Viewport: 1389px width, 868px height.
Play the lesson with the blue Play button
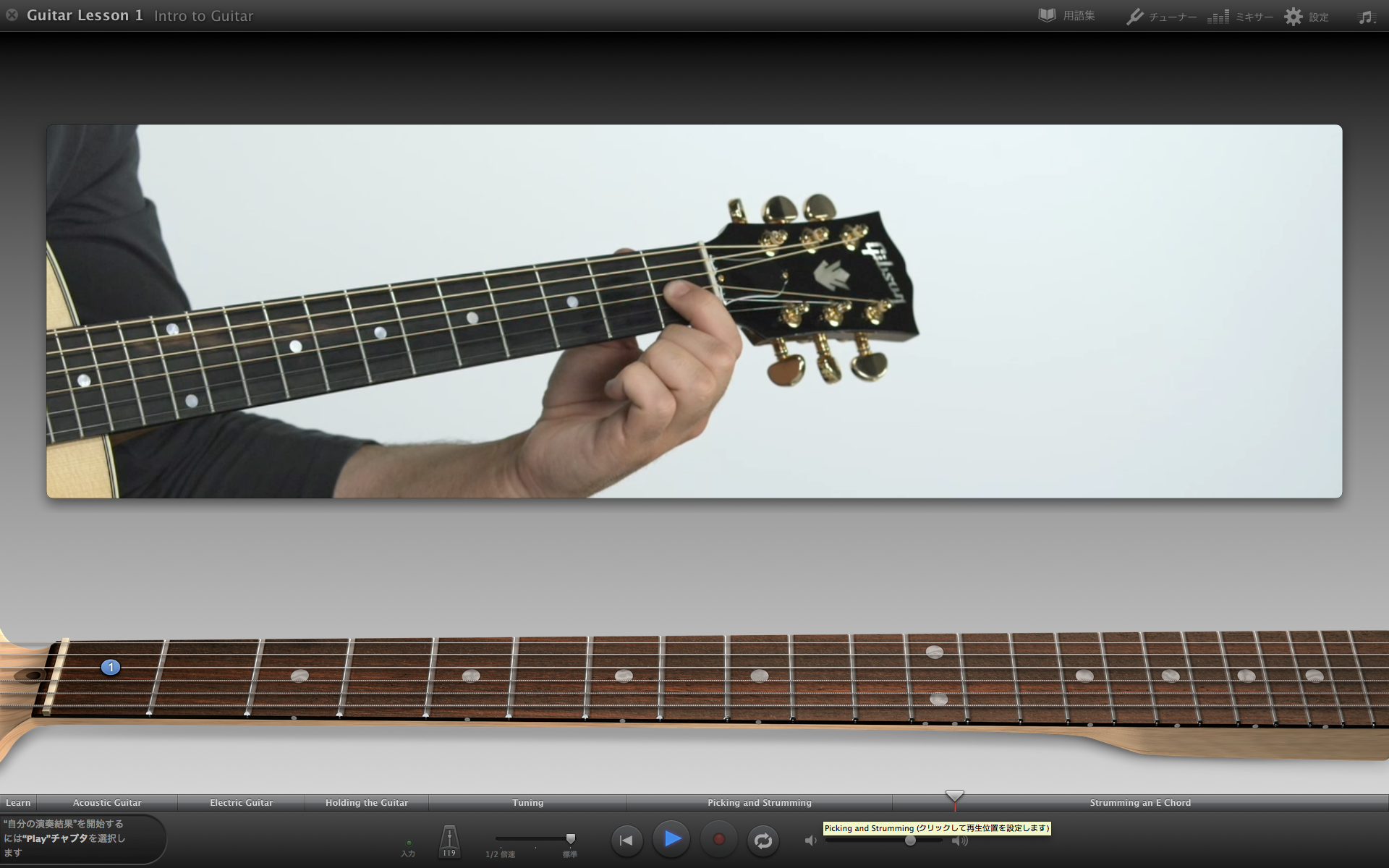point(672,839)
